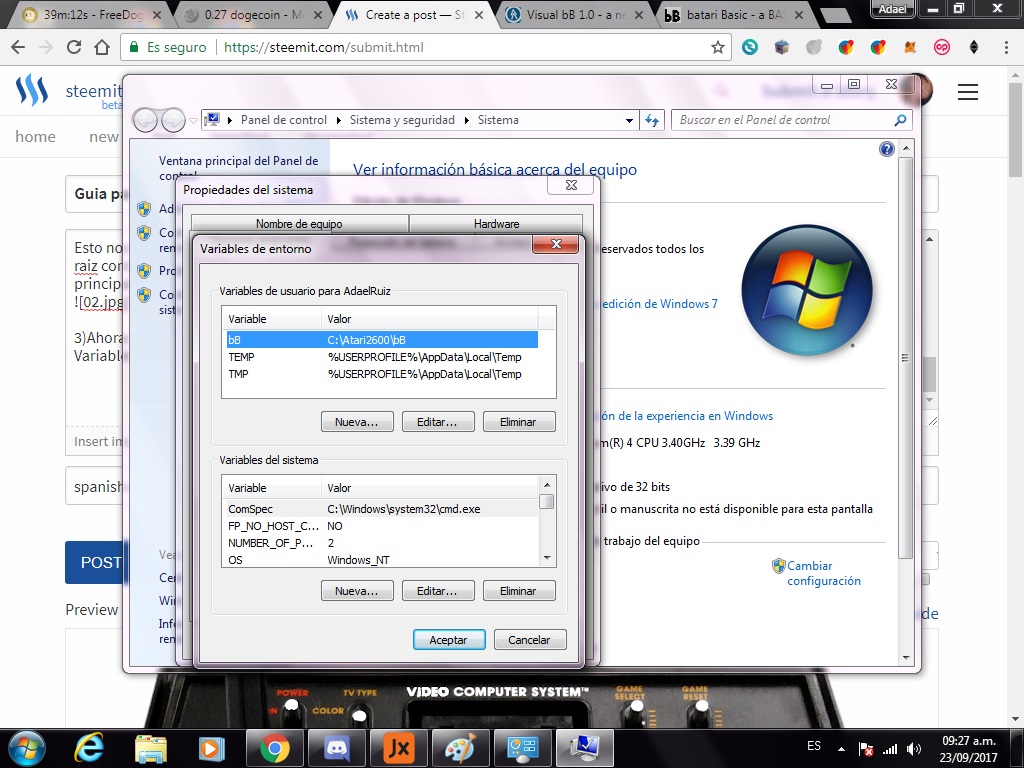Click the Action Center flag tray icon
This screenshot has height=768, width=1024.
[866, 749]
